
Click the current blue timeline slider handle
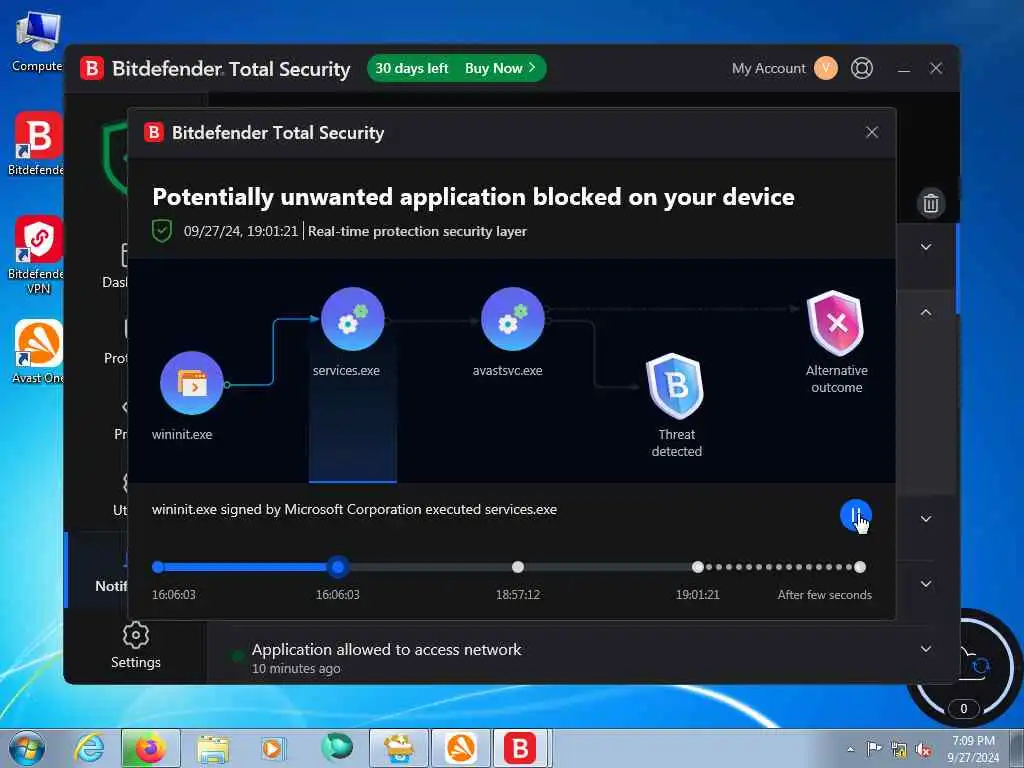(x=338, y=567)
